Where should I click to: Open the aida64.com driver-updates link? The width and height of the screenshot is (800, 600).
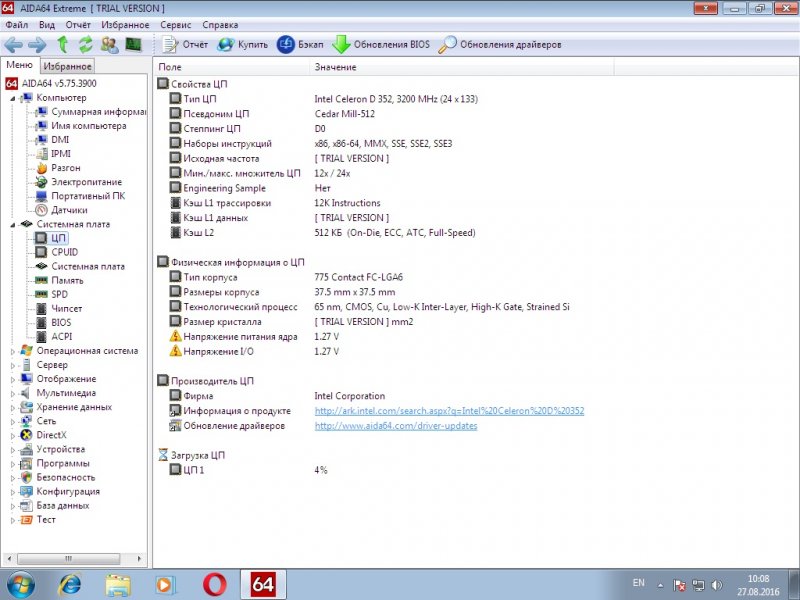[x=395, y=425]
